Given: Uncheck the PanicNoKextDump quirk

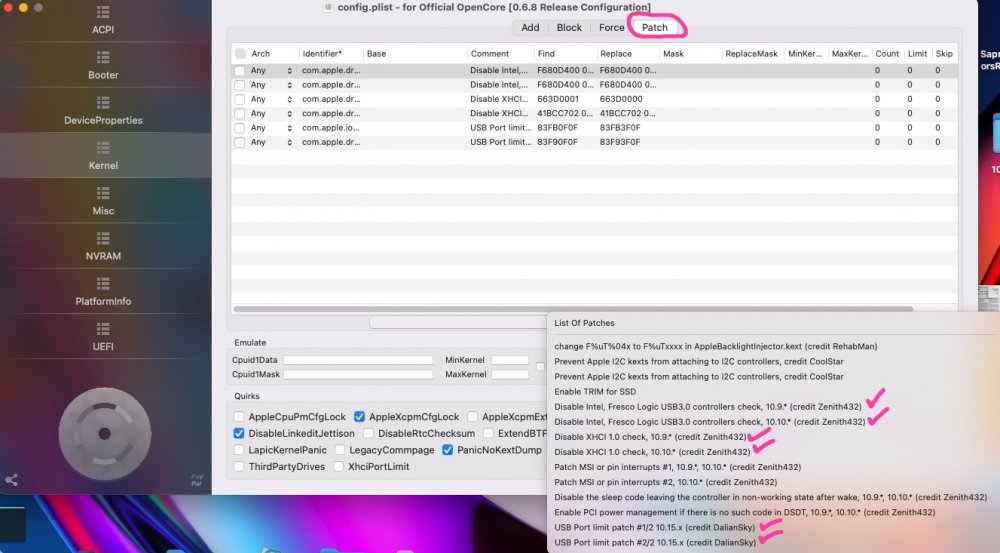Looking at the screenshot, I should pos(448,450).
